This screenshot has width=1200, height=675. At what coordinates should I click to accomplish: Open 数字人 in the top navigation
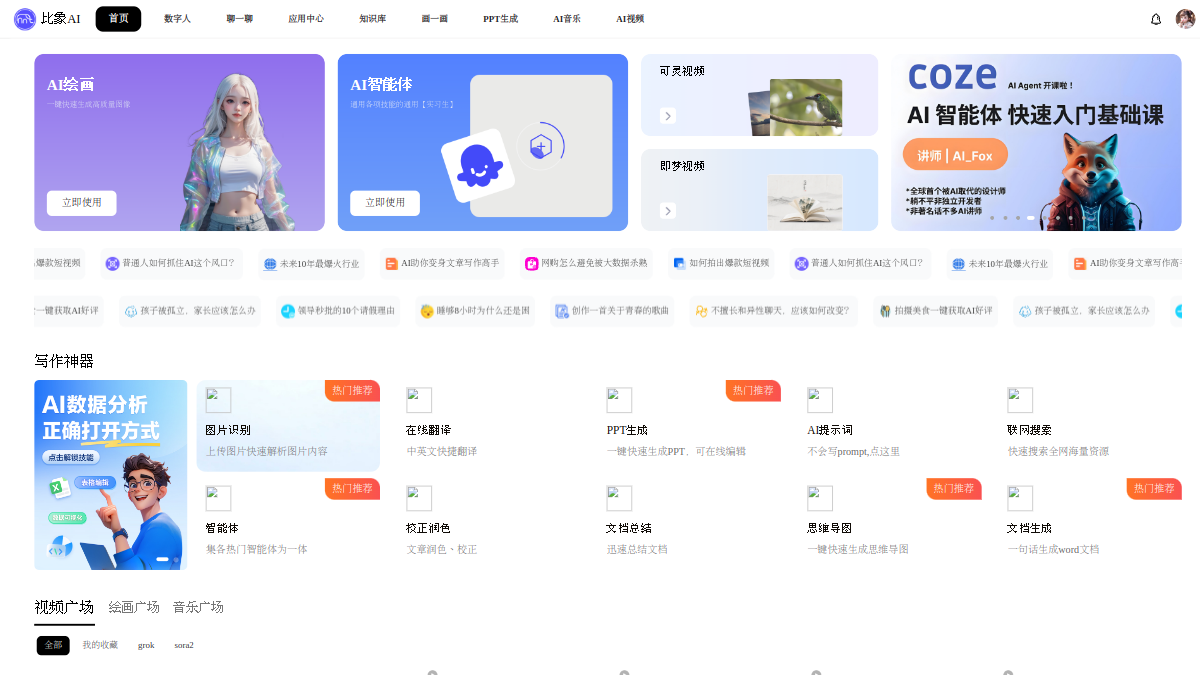click(177, 18)
